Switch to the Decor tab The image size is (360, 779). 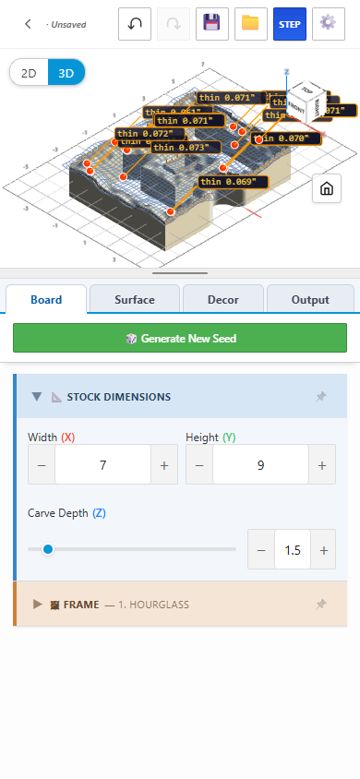click(x=223, y=300)
